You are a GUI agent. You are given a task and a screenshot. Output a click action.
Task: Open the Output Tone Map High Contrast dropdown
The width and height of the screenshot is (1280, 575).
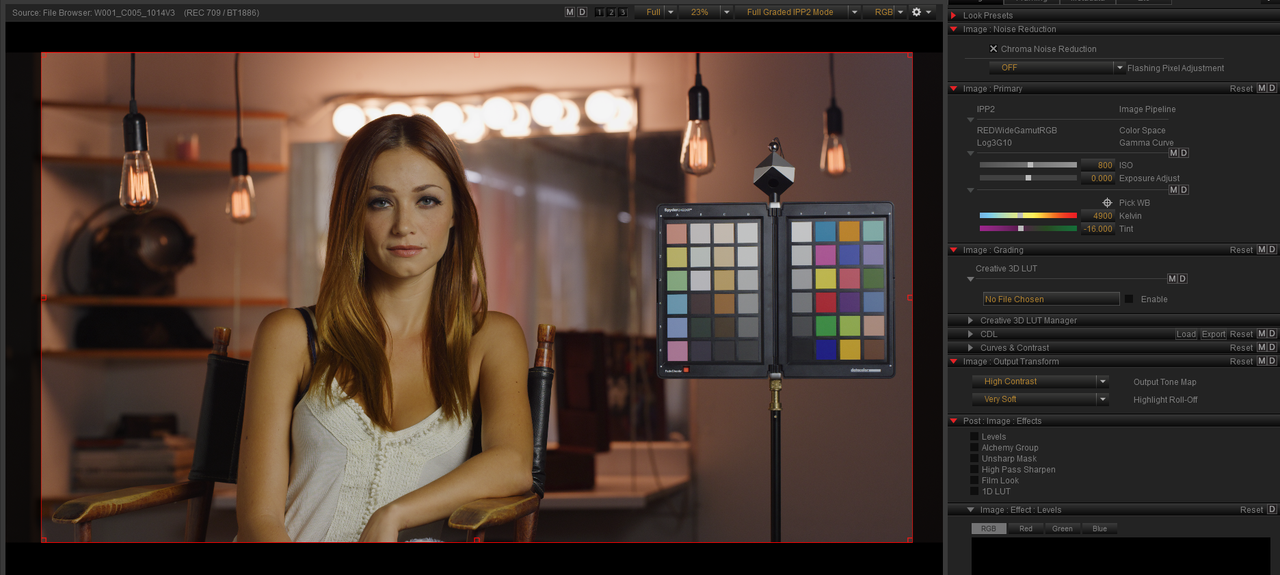(x=1040, y=382)
